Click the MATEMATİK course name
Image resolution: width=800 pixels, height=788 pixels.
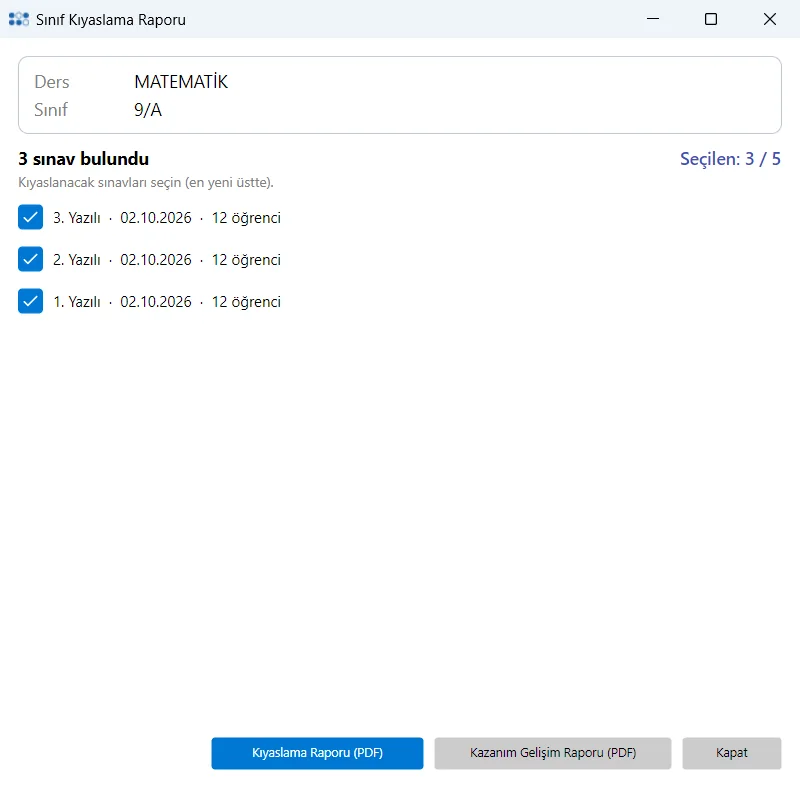coord(181,82)
